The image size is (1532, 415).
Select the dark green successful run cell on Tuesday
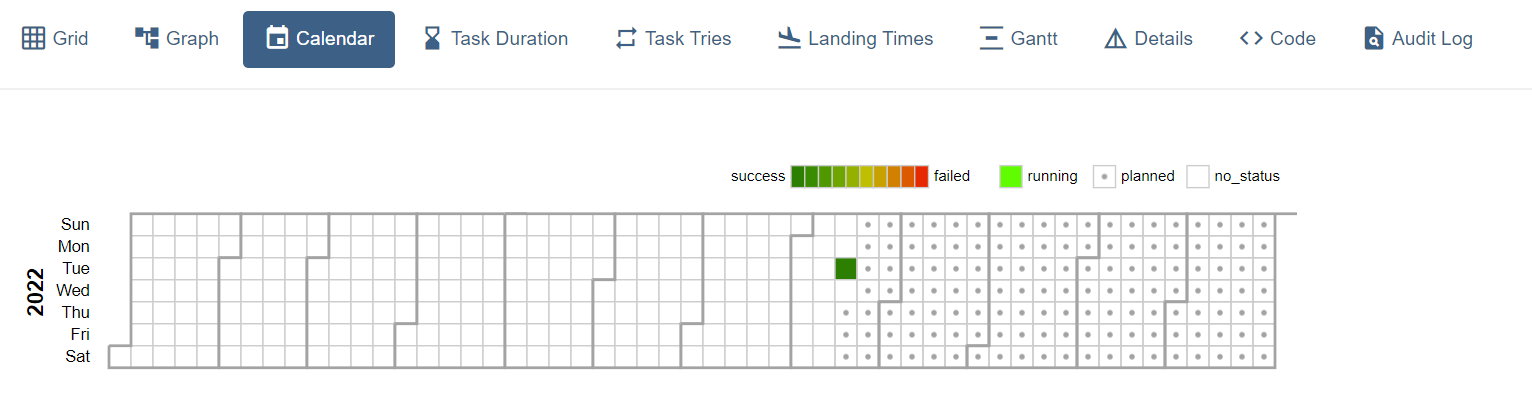(846, 268)
